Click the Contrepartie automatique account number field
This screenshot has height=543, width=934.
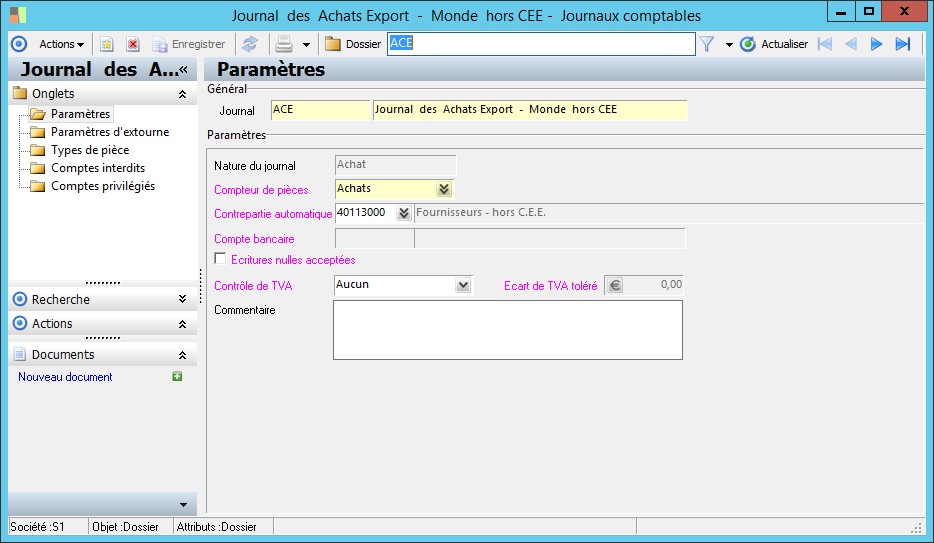point(366,213)
